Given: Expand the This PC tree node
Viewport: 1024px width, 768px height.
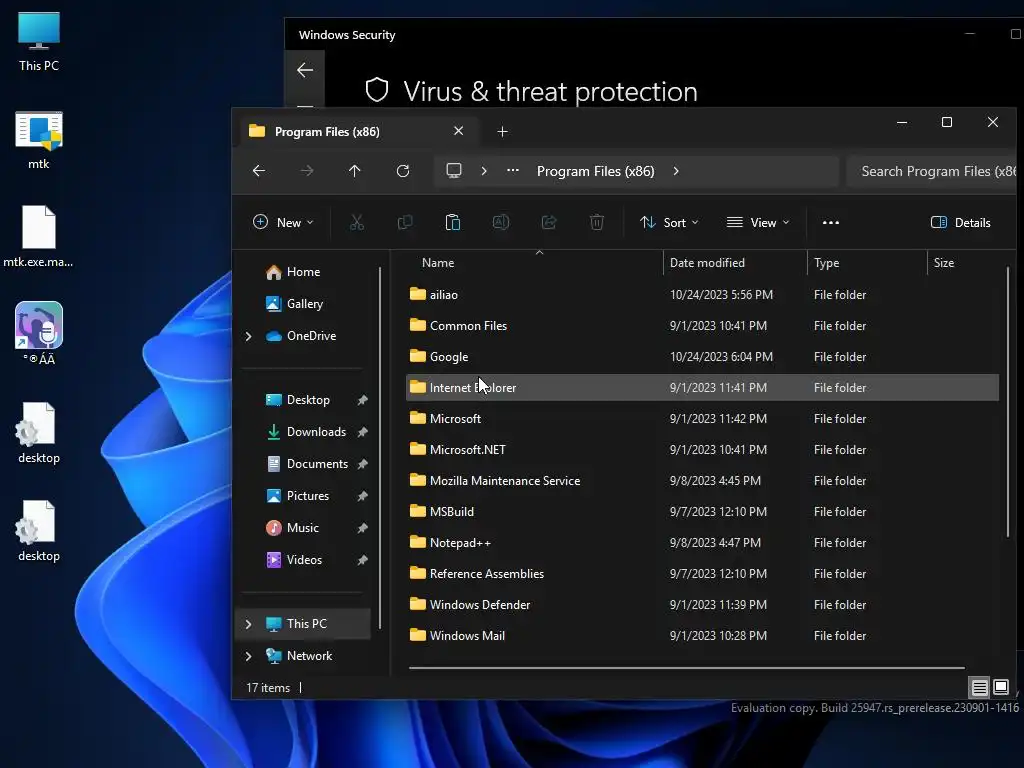Looking at the screenshot, I should (x=248, y=624).
